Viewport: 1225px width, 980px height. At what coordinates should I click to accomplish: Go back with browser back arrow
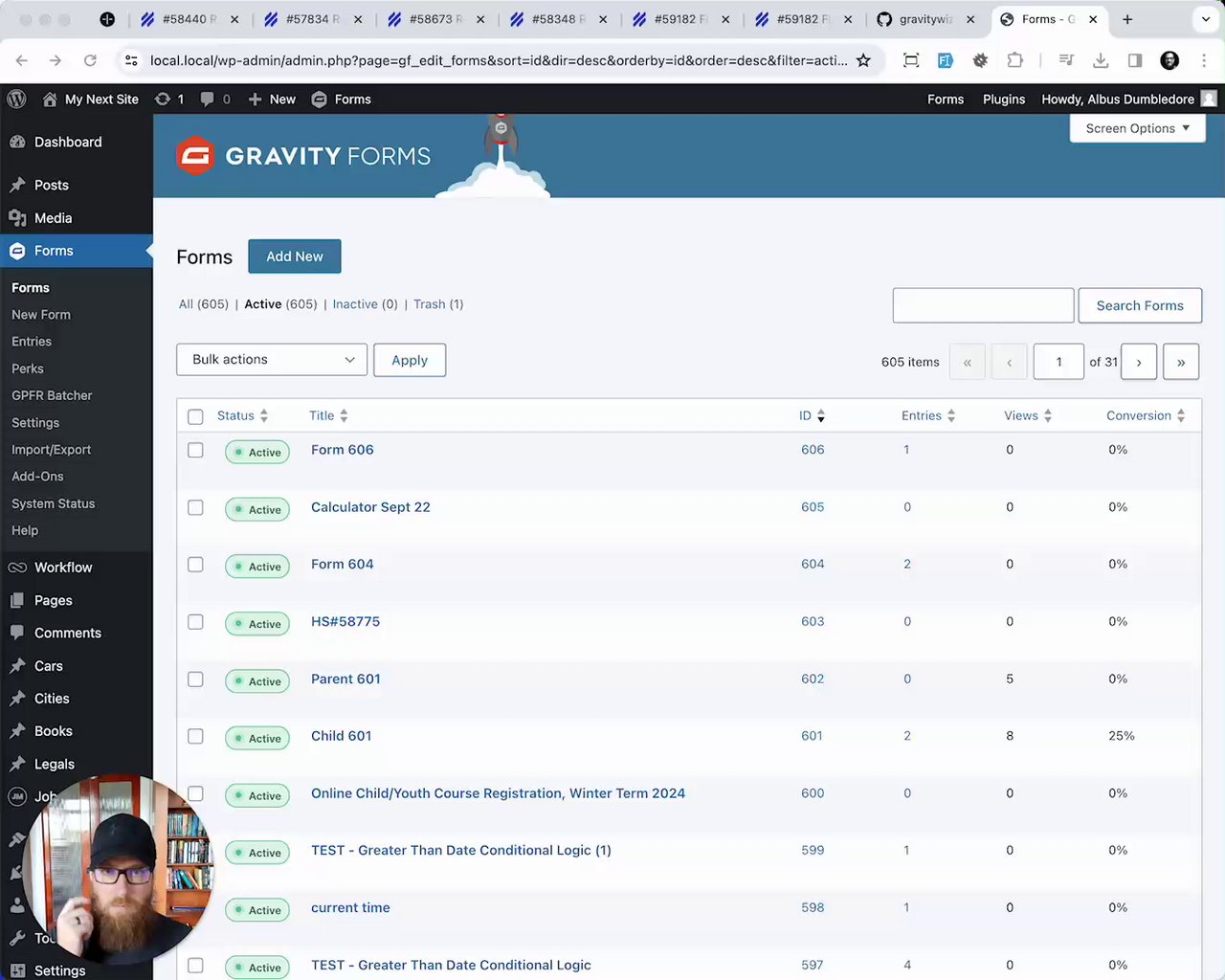[x=22, y=60]
